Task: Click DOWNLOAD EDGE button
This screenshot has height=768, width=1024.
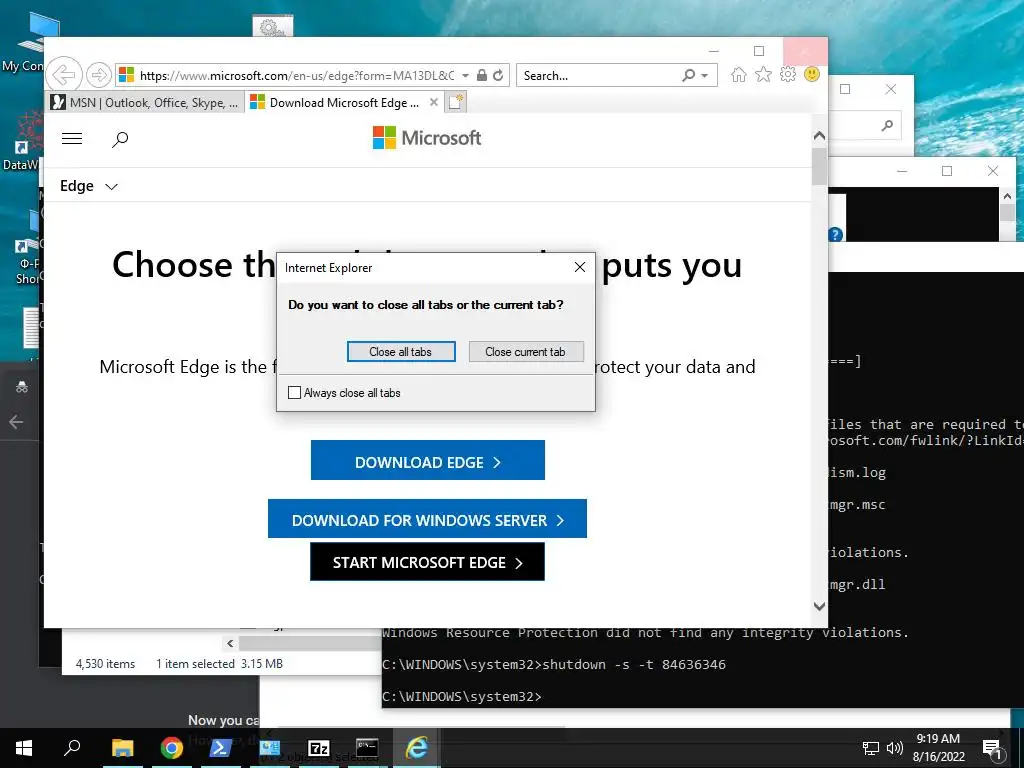Action: point(428,460)
